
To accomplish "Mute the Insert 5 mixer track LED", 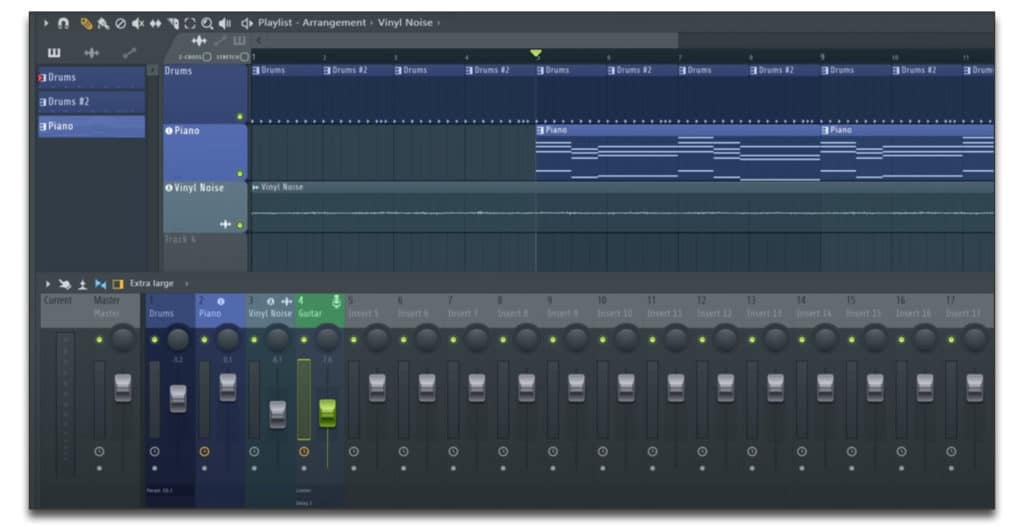I will 353,340.
